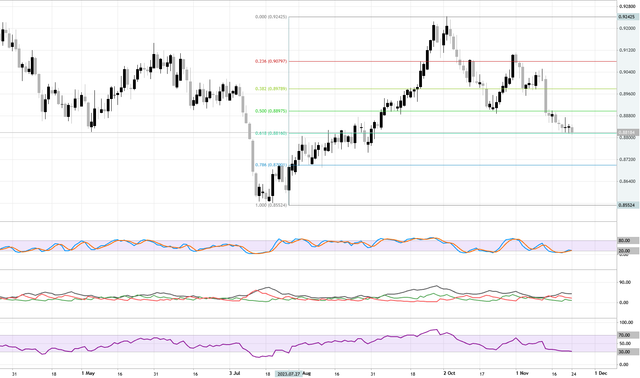This screenshot has height=378, width=640.
Task: Select the gray current price tag on axis
Action: point(627,133)
